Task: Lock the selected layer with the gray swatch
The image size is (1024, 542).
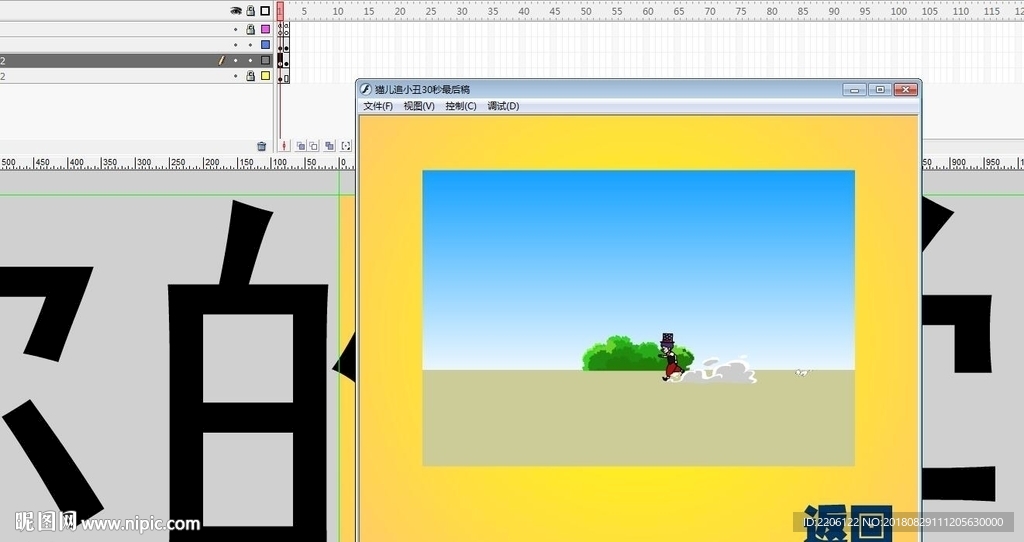Action: (x=250, y=61)
